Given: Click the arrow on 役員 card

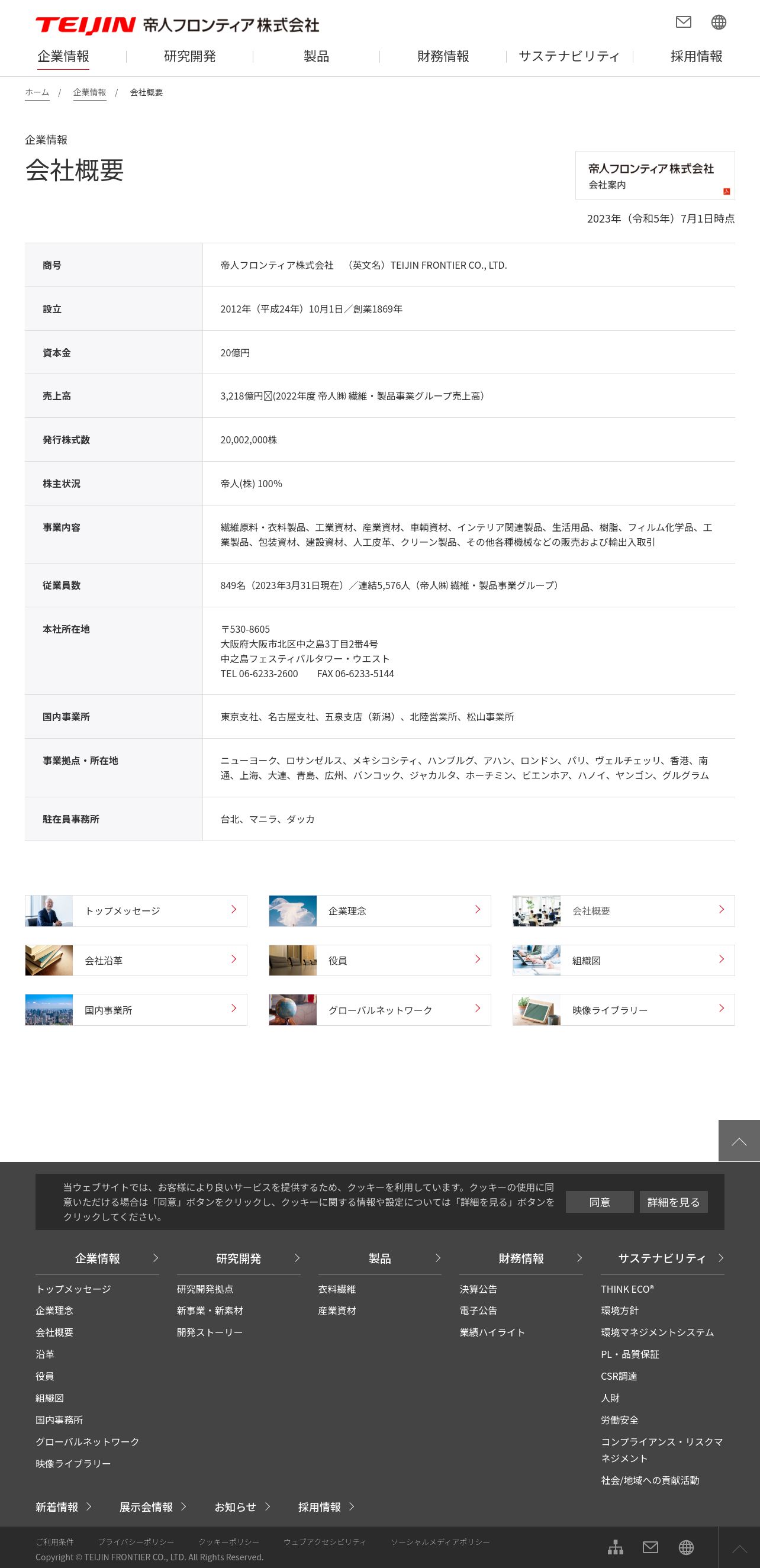Looking at the screenshot, I should [478, 960].
